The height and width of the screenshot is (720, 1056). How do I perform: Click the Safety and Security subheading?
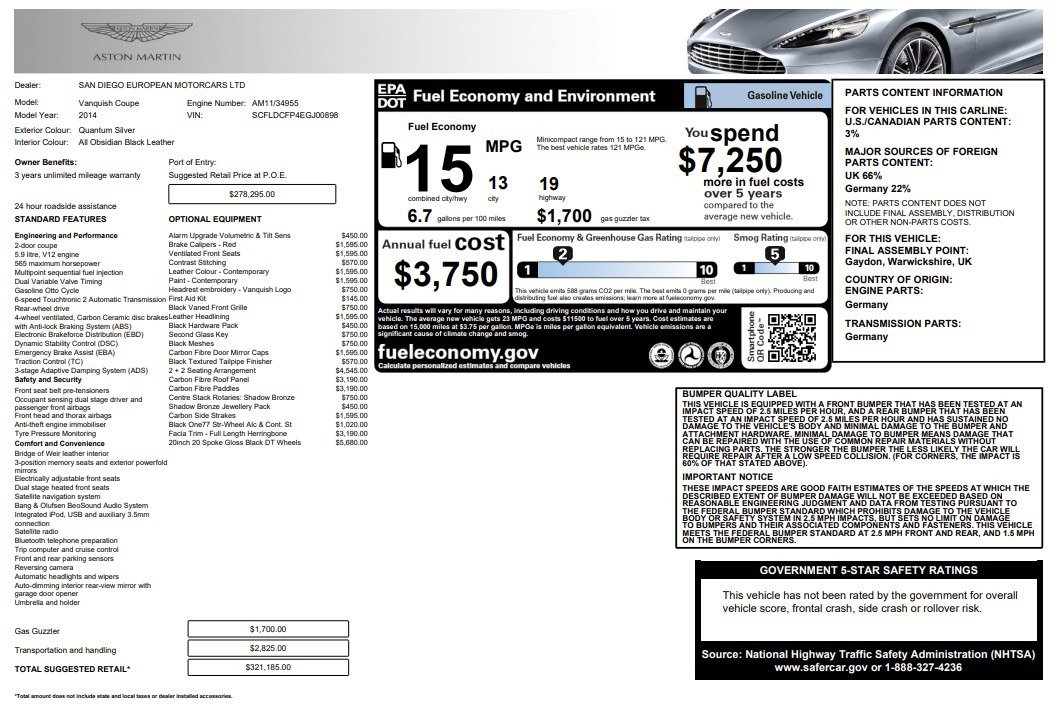click(x=48, y=380)
